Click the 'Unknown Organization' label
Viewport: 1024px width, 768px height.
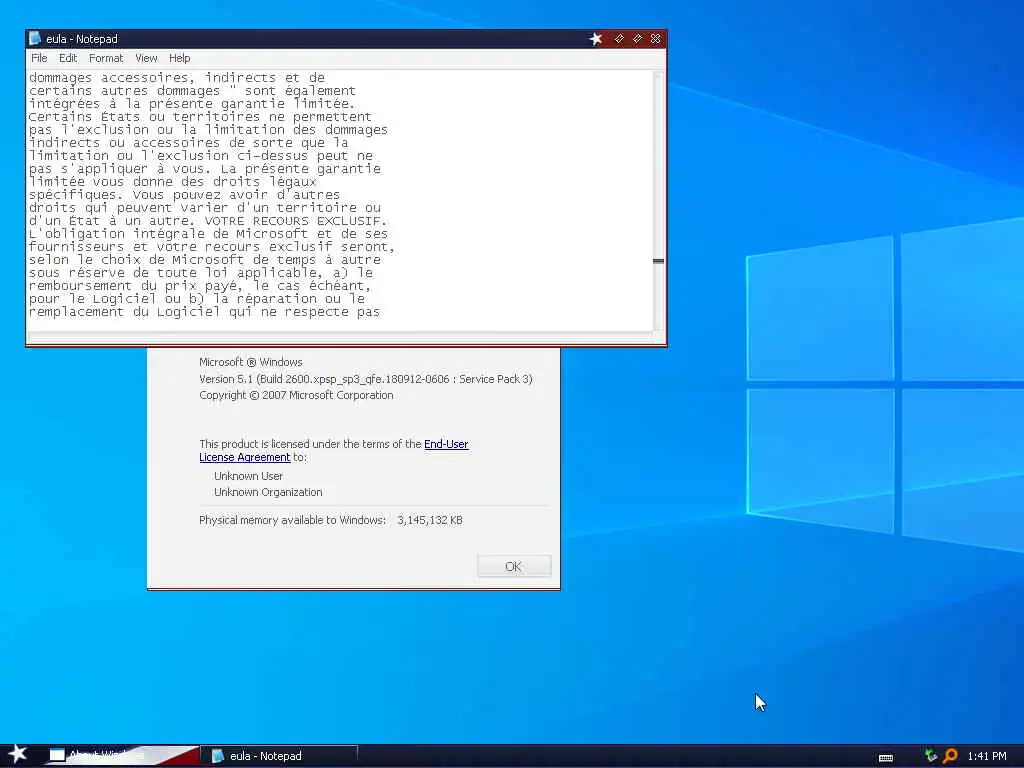click(268, 492)
